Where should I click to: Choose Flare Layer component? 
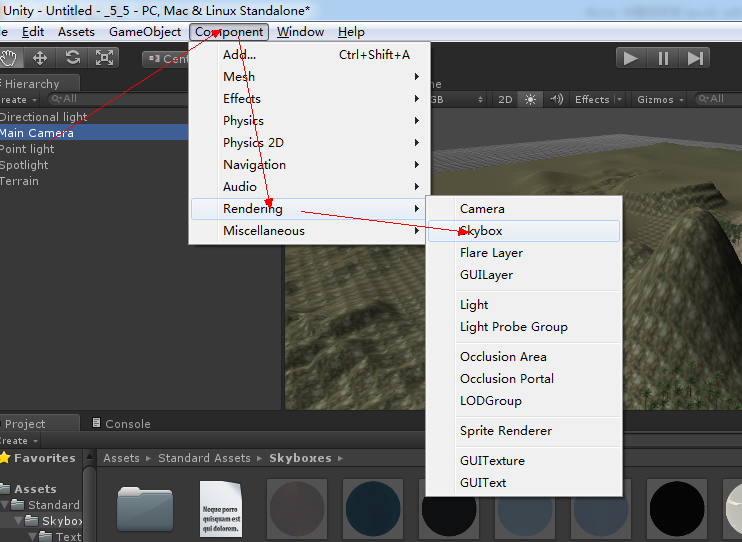[x=524, y=253]
